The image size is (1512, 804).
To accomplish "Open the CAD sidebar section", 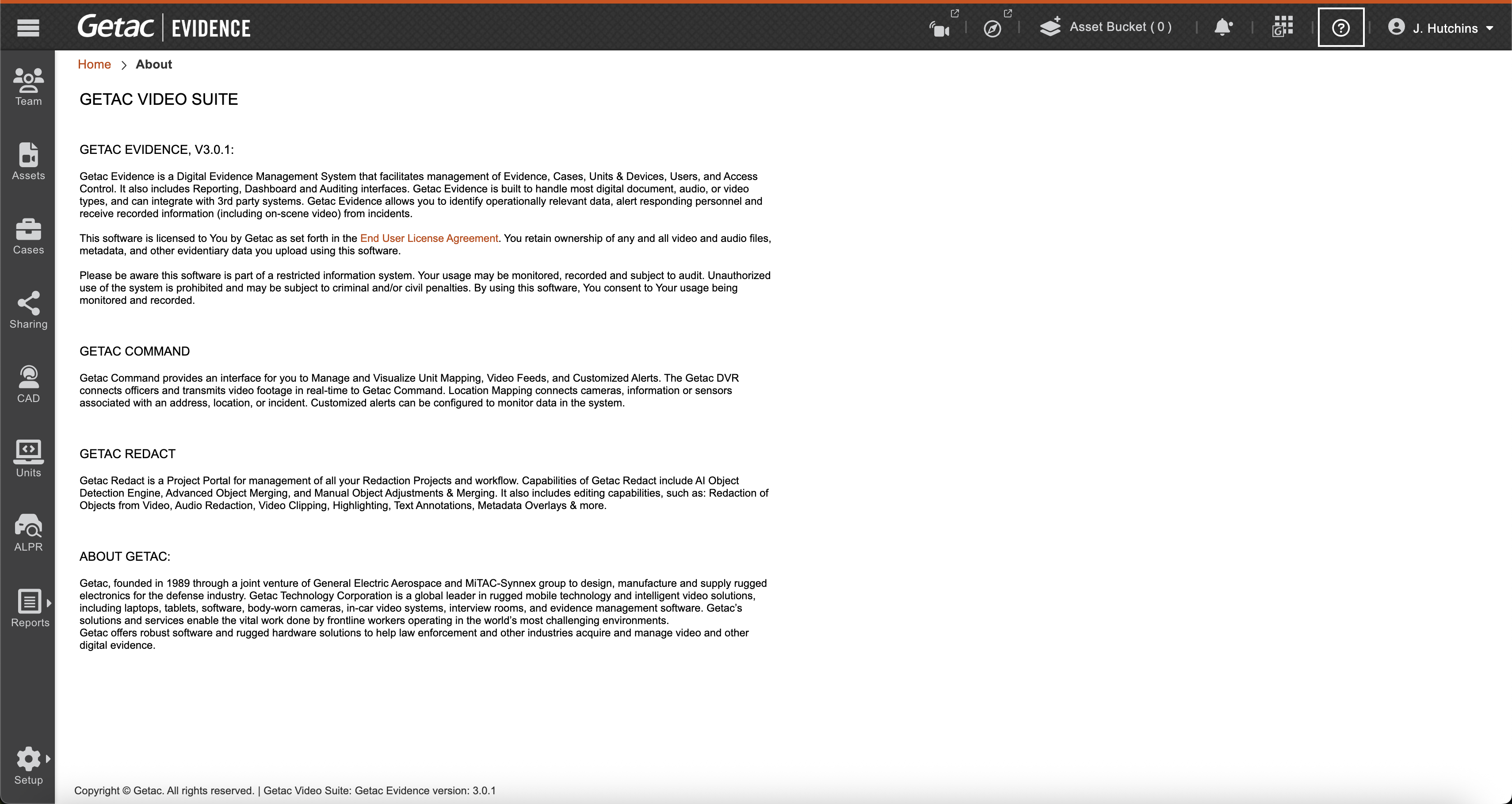I will coord(28,385).
